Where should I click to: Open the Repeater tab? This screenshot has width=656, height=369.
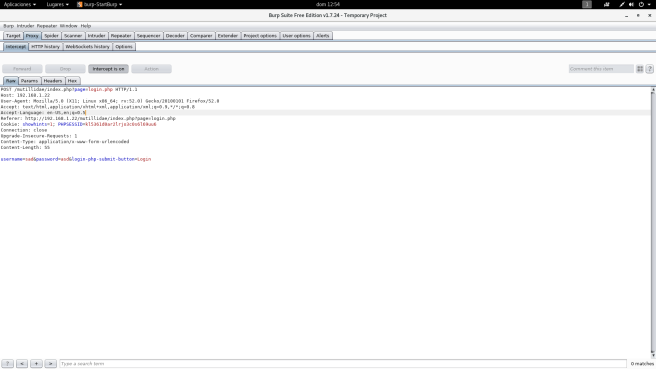click(x=121, y=36)
